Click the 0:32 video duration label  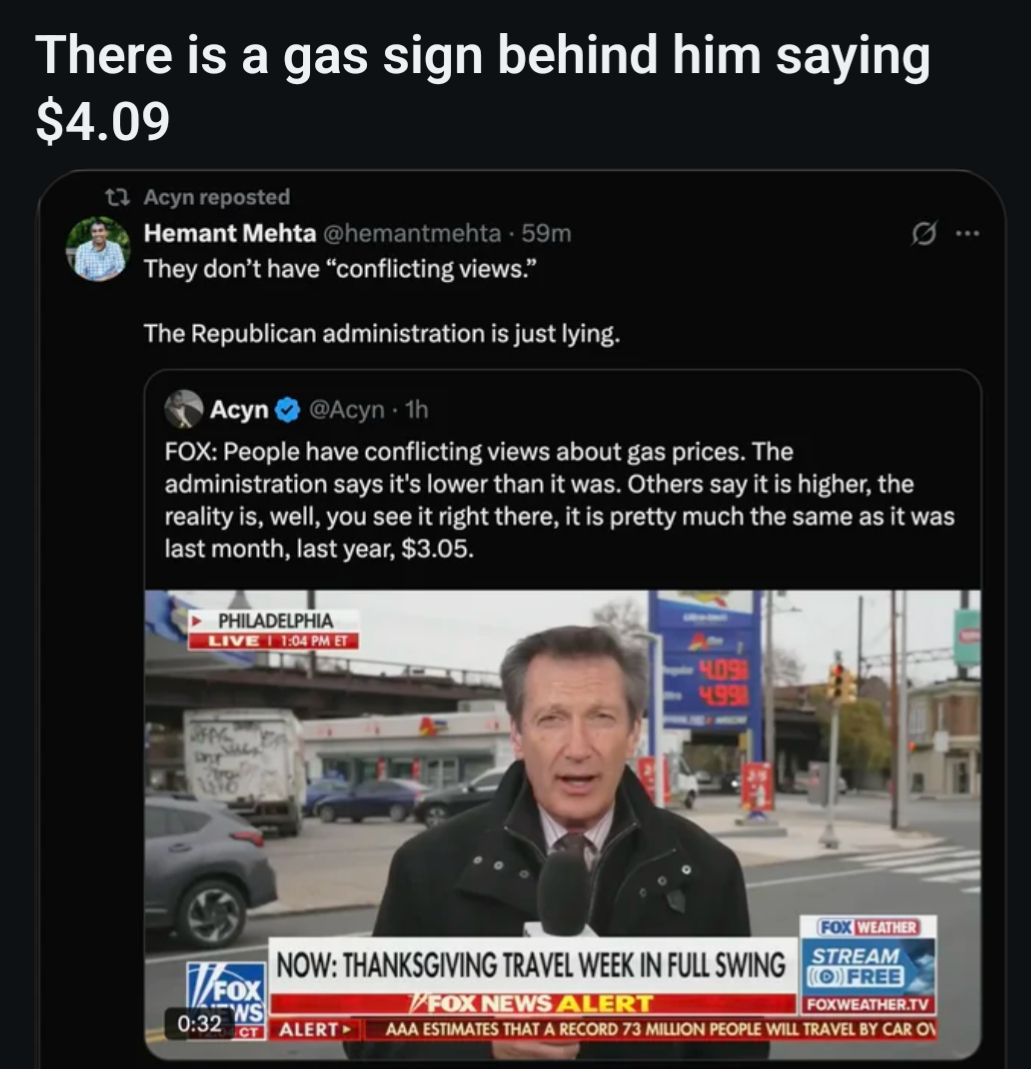tap(199, 1023)
